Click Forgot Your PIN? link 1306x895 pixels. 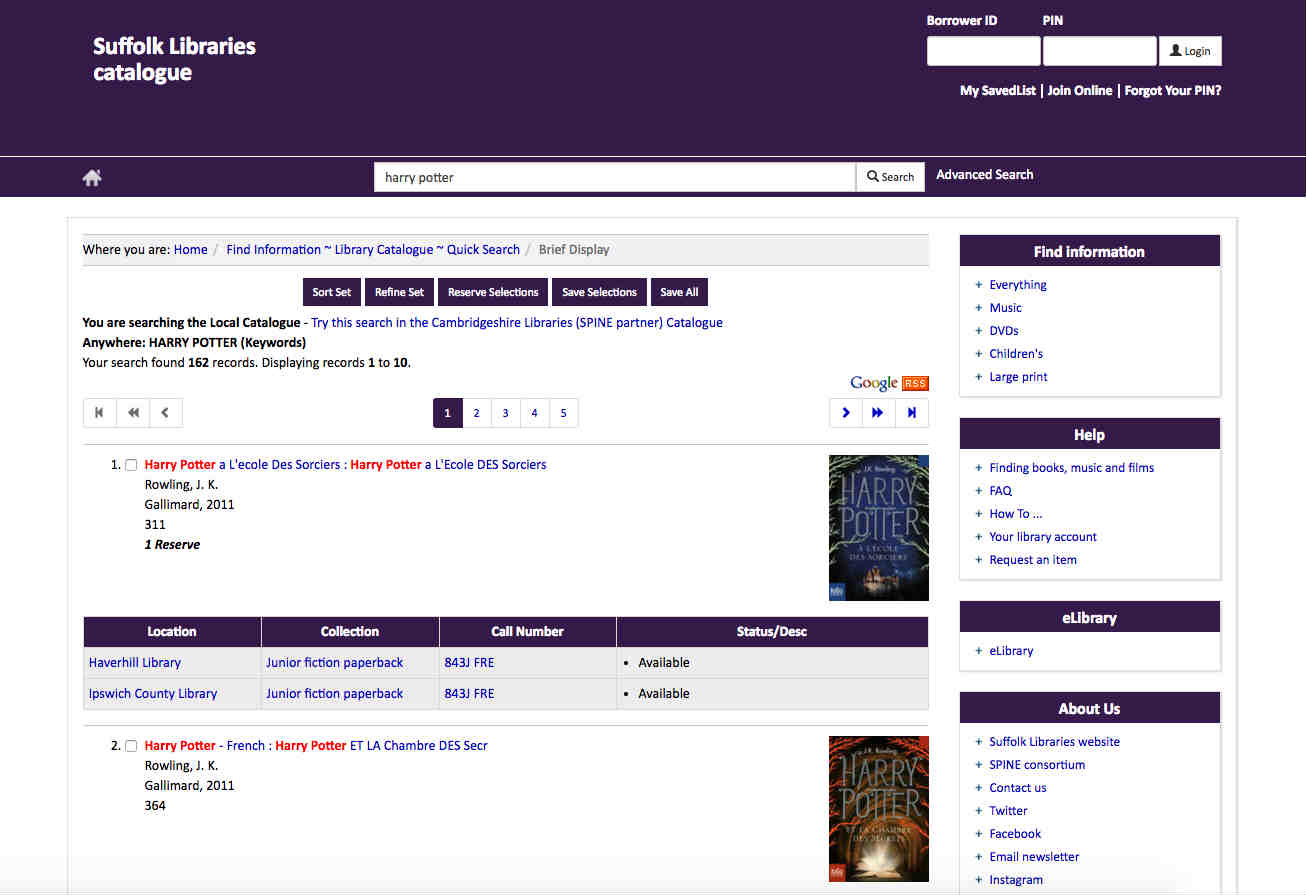[1173, 91]
